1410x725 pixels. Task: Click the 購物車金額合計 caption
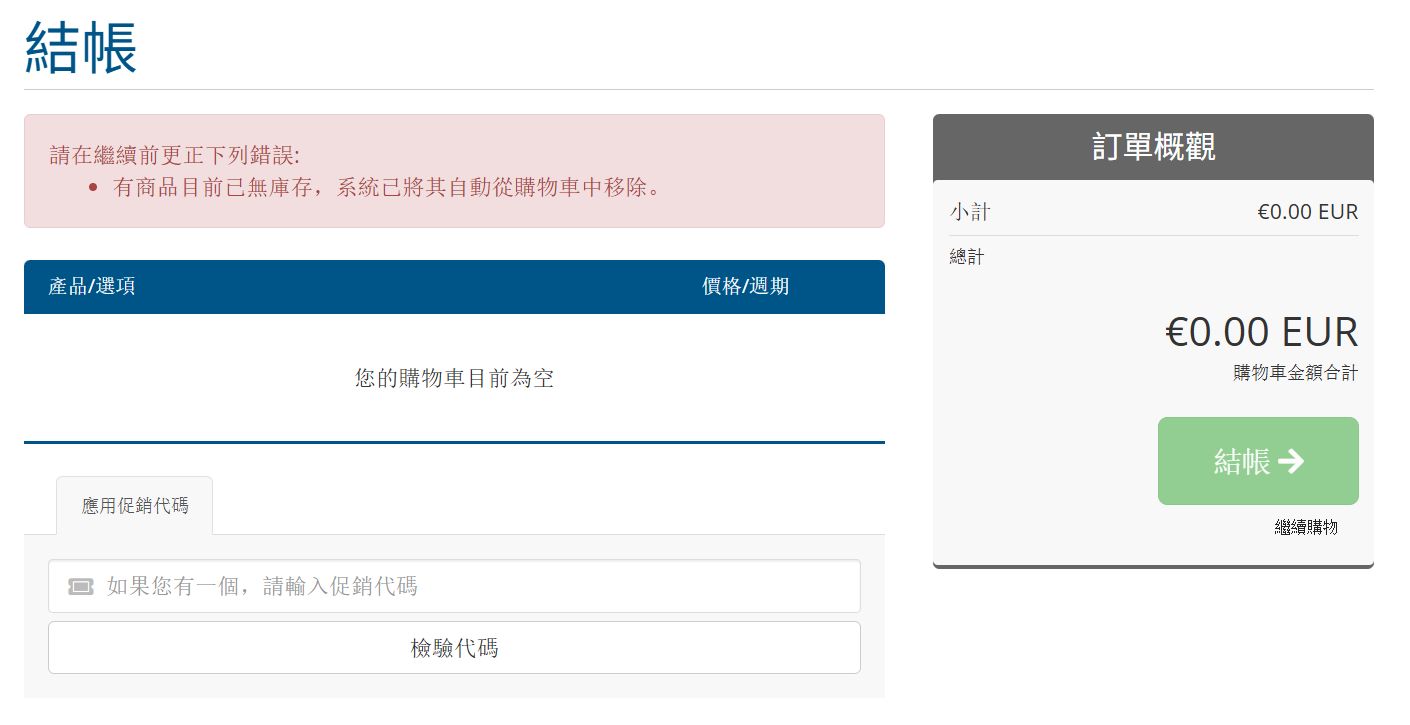click(1295, 373)
